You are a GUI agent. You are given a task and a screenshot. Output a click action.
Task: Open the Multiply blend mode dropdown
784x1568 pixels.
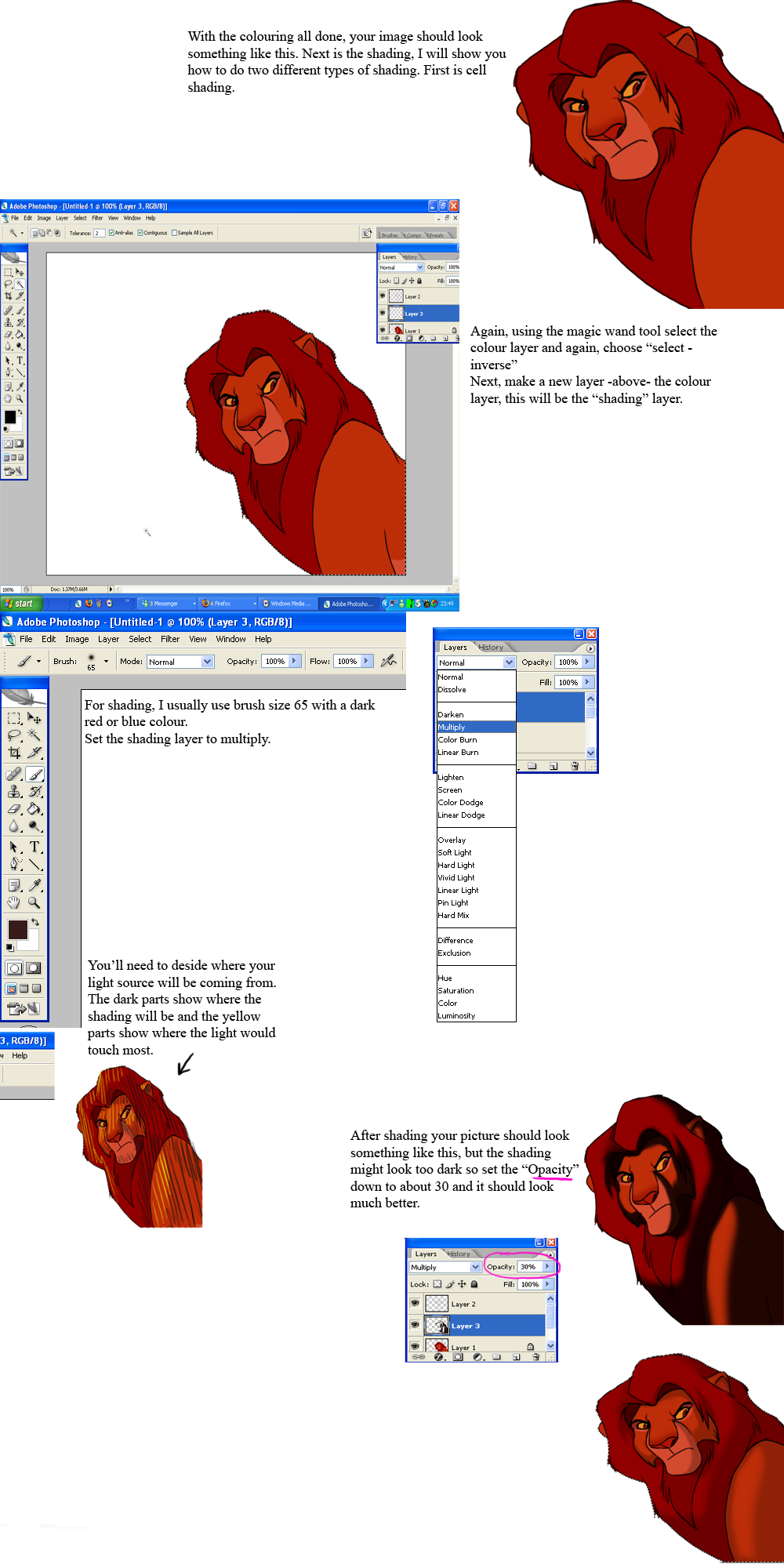click(475, 1267)
